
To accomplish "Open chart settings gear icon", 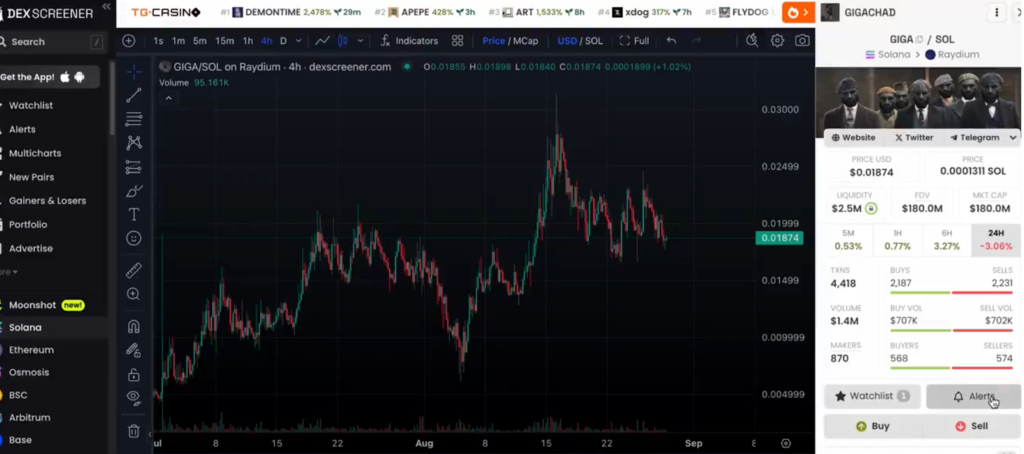I will (777, 41).
